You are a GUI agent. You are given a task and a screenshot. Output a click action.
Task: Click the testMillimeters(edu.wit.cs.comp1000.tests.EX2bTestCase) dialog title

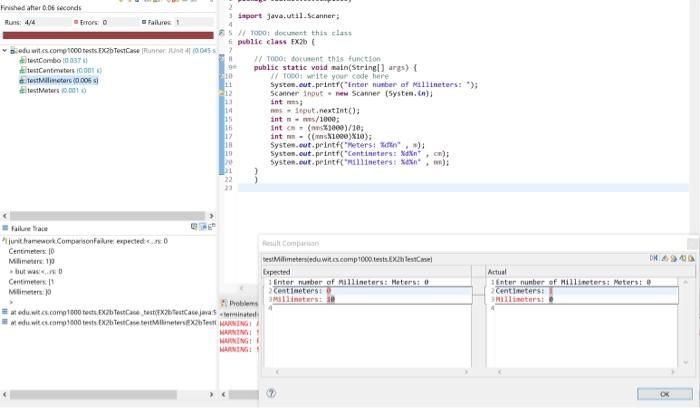point(347,259)
